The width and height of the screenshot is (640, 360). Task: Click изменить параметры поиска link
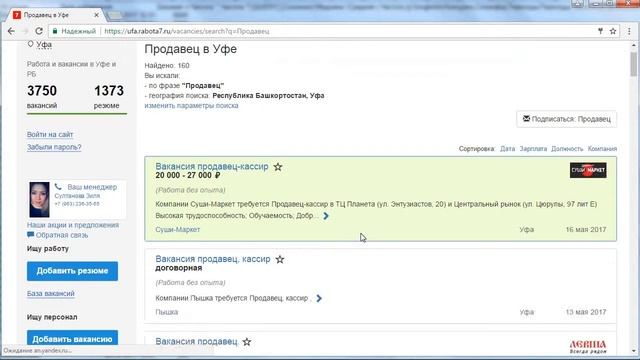(x=191, y=105)
